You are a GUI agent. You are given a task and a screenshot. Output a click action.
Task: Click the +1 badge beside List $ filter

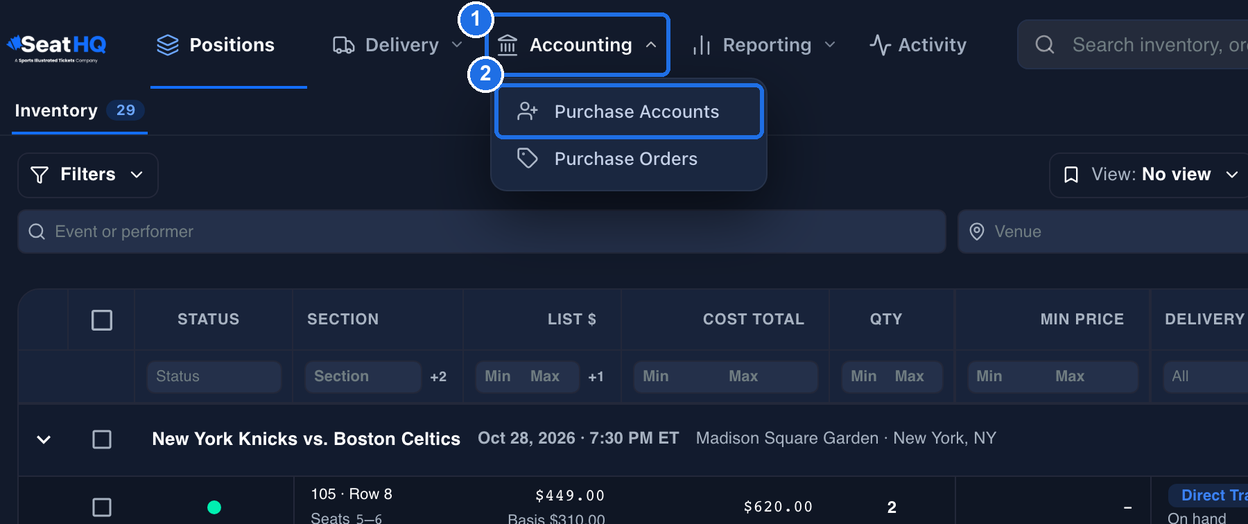596,377
